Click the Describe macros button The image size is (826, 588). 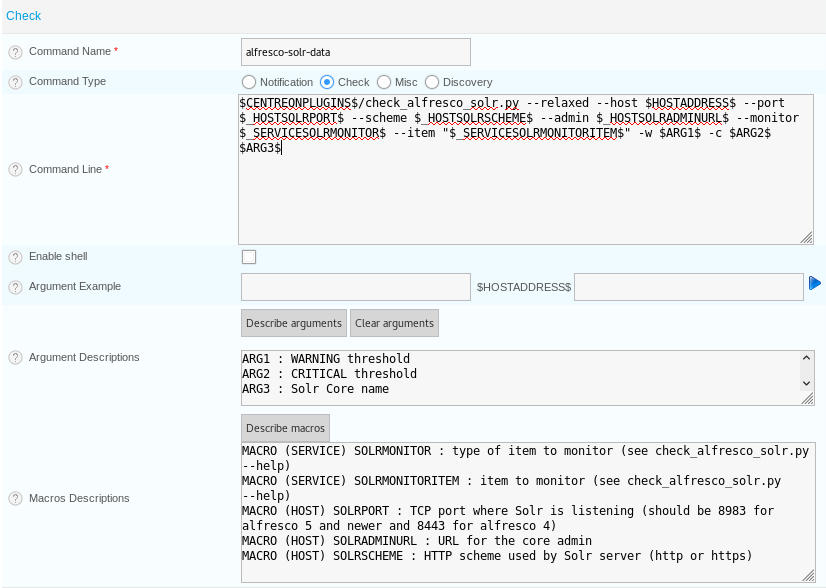(286, 428)
